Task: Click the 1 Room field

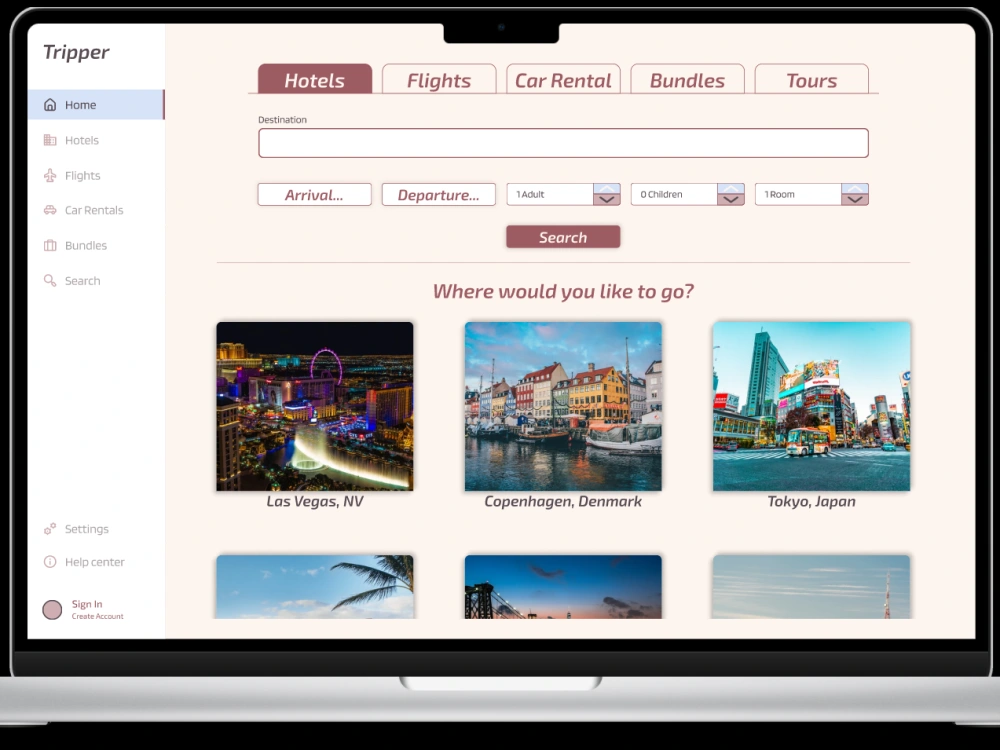Action: (x=798, y=195)
